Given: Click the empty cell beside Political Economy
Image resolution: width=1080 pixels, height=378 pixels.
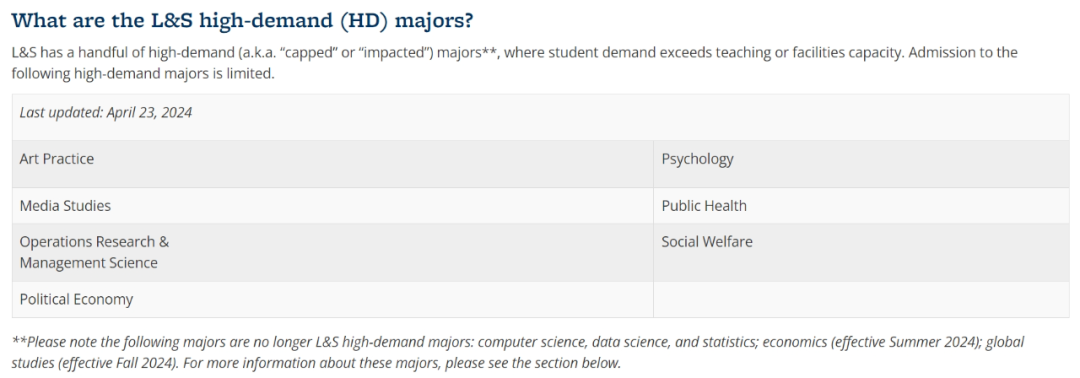Looking at the screenshot, I should (861, 300).
